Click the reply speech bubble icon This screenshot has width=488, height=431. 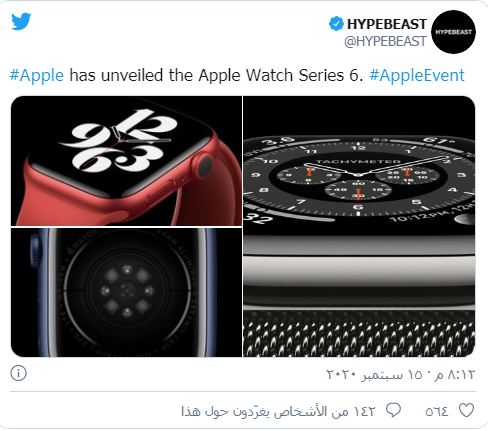(x=393, y=410)
